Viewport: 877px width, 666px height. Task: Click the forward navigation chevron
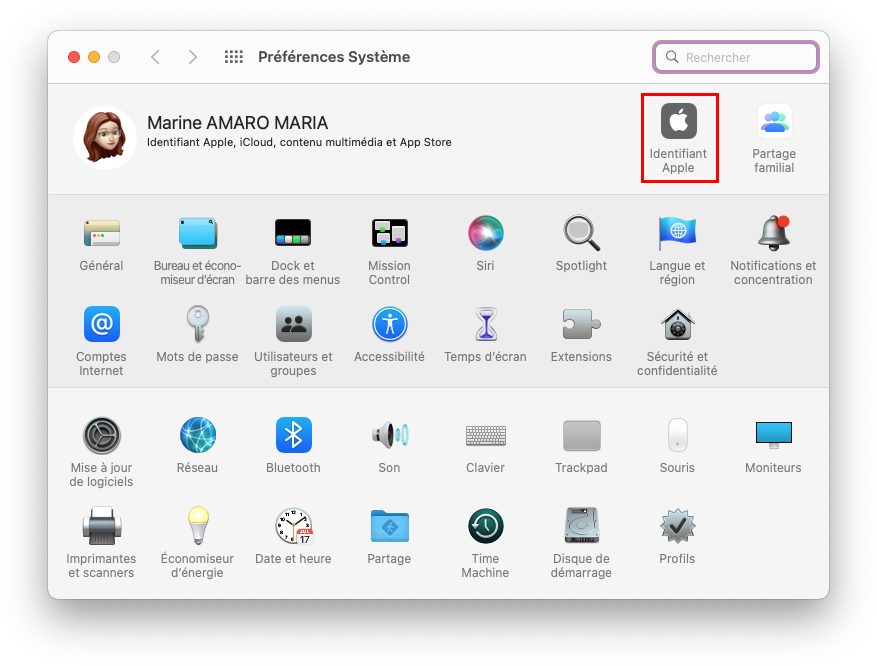(x=192, y=57)
